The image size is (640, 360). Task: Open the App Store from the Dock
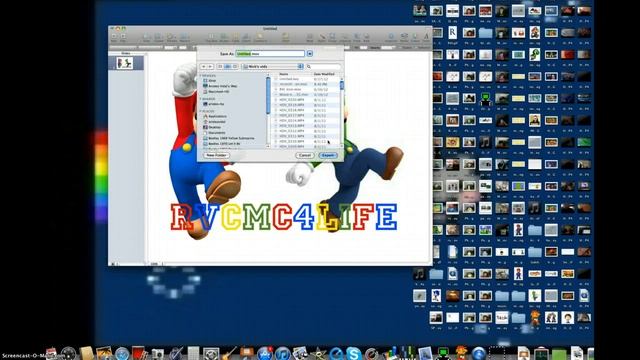pyautogui.click(x=264, y=353)
